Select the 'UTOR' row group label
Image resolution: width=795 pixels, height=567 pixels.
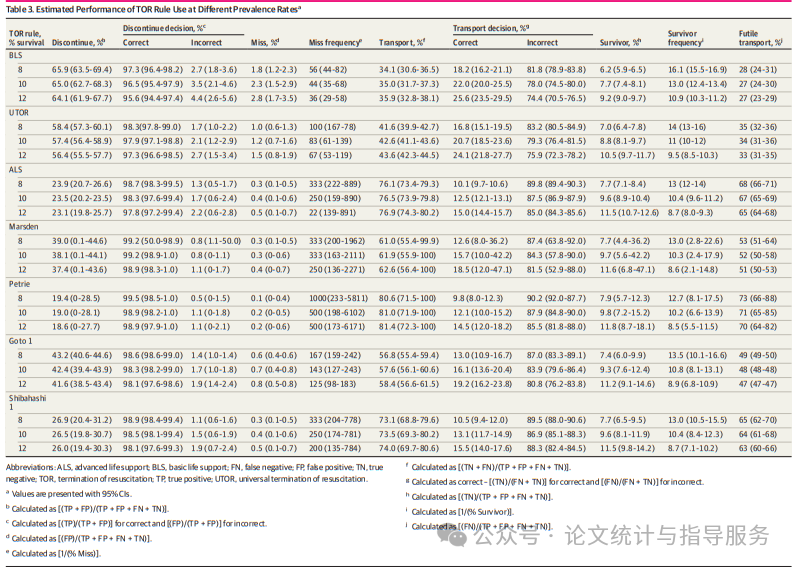click(19, 113)
